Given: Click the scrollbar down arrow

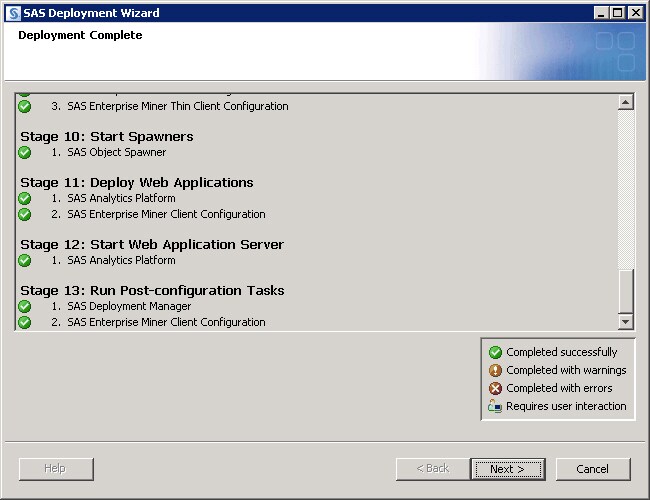Looking at the screenshot, I should 626,322.
